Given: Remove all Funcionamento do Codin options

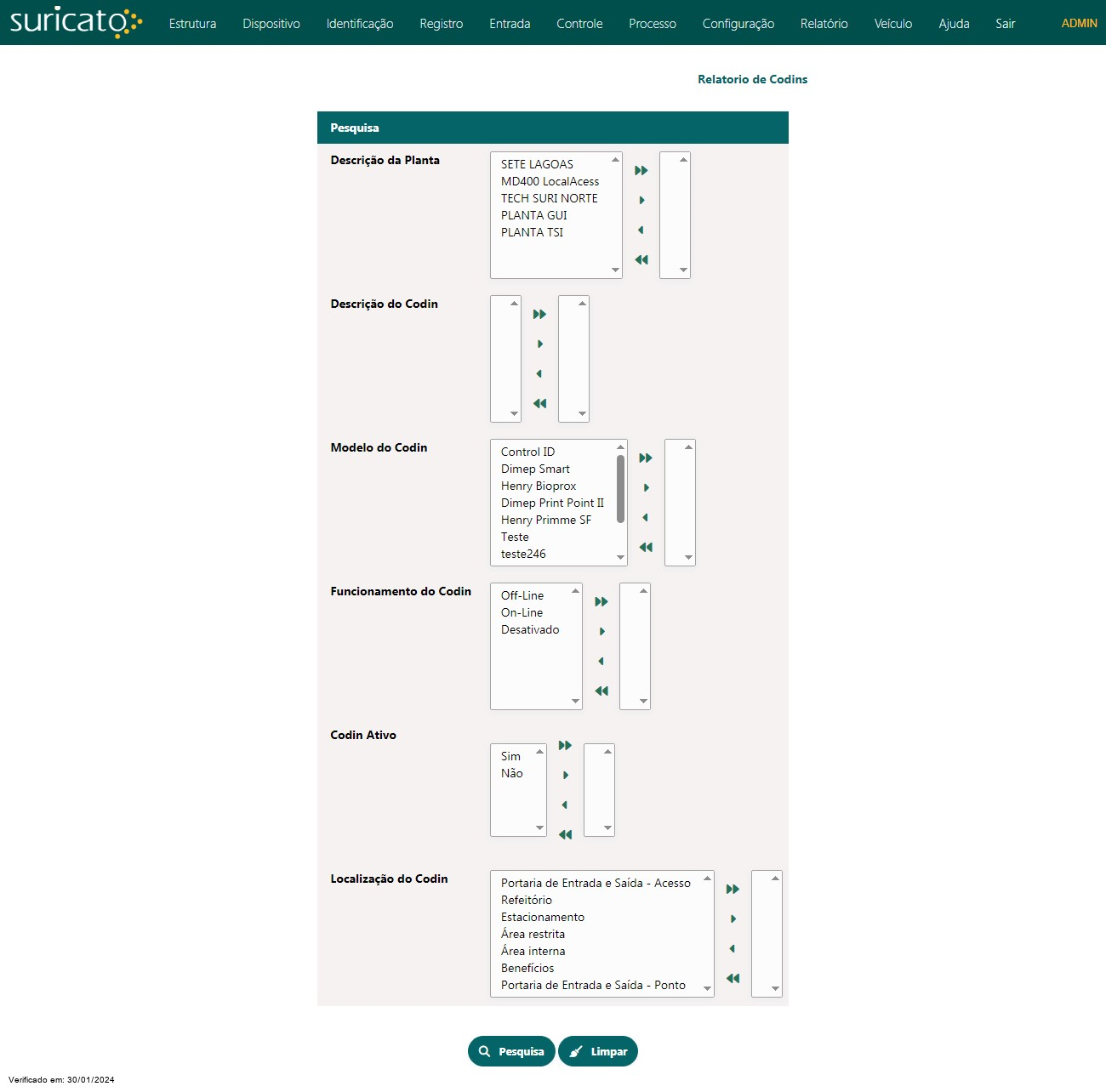Looking at the screenshot, I should 601,691.
